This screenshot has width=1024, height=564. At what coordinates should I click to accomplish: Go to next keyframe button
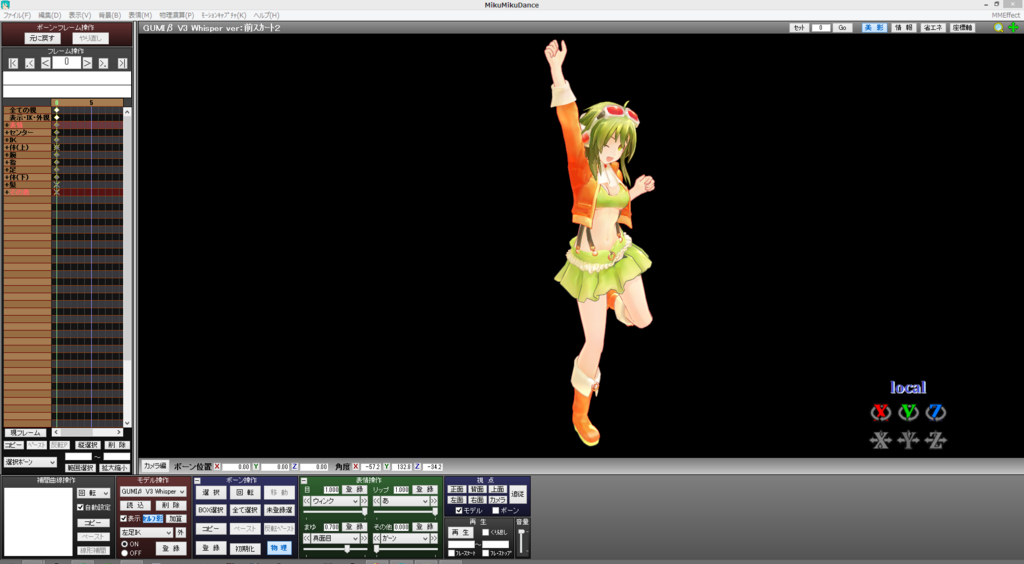click(103, 63)
